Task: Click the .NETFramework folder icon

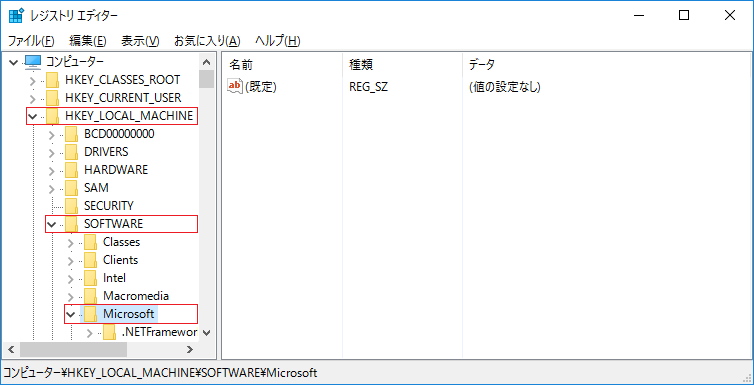Action: pos(110,333)
